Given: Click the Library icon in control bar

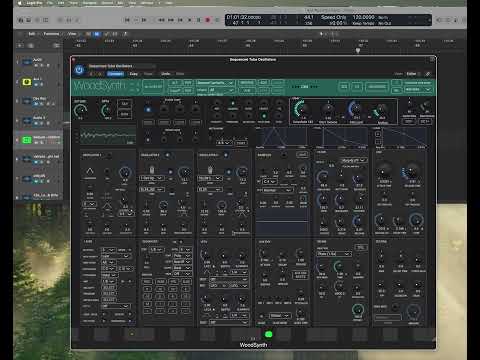Looking at the screenshot, I should coord(21,20).
